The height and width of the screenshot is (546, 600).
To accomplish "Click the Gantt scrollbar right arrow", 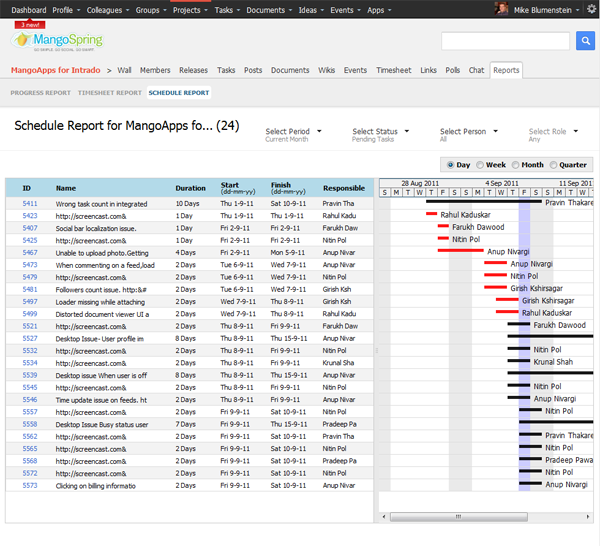I will click(588, 517).
